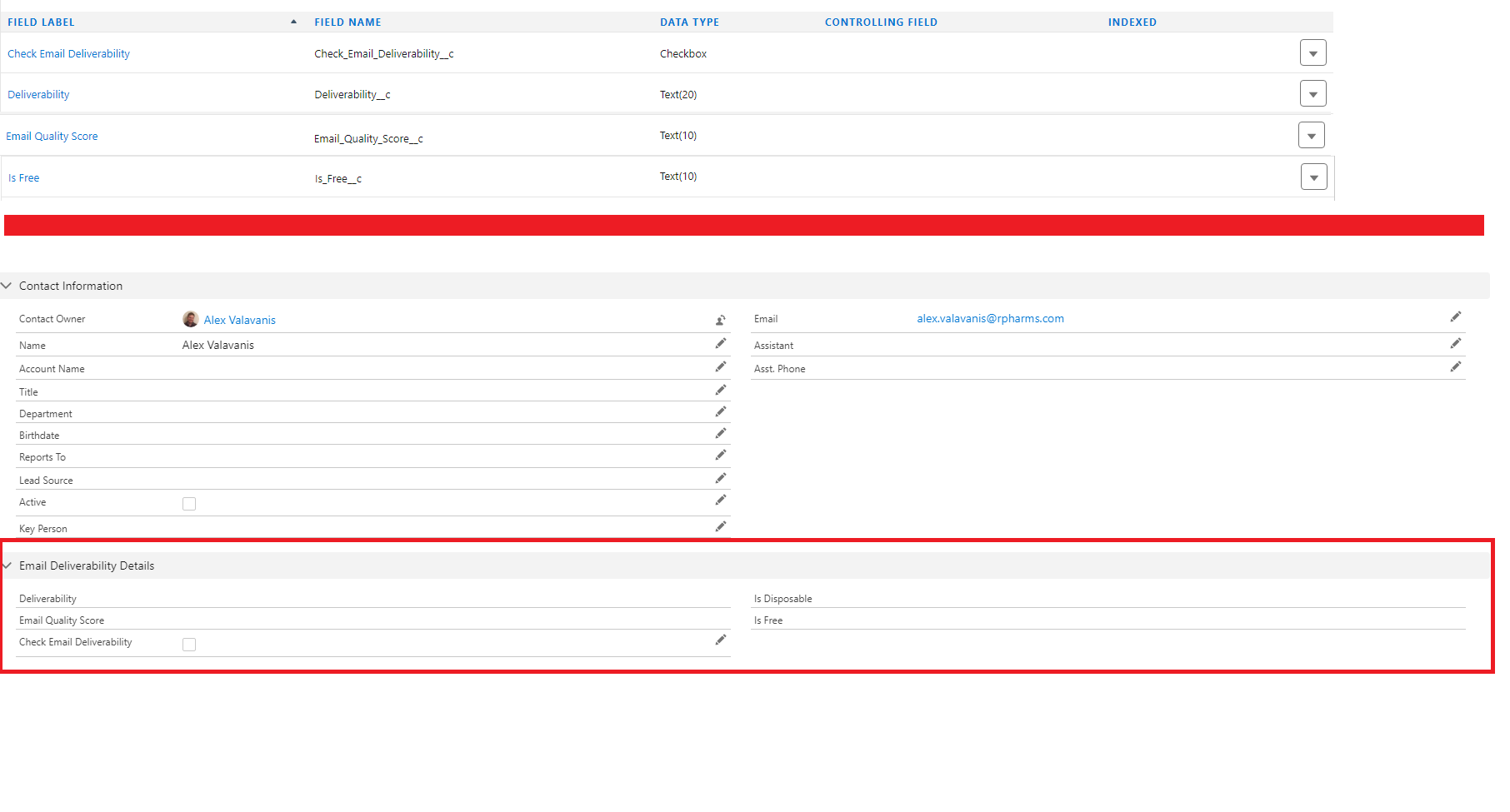Click the pencil icon for Lead Source
The width and height of the screenshot is (1510, 812).
720,479
